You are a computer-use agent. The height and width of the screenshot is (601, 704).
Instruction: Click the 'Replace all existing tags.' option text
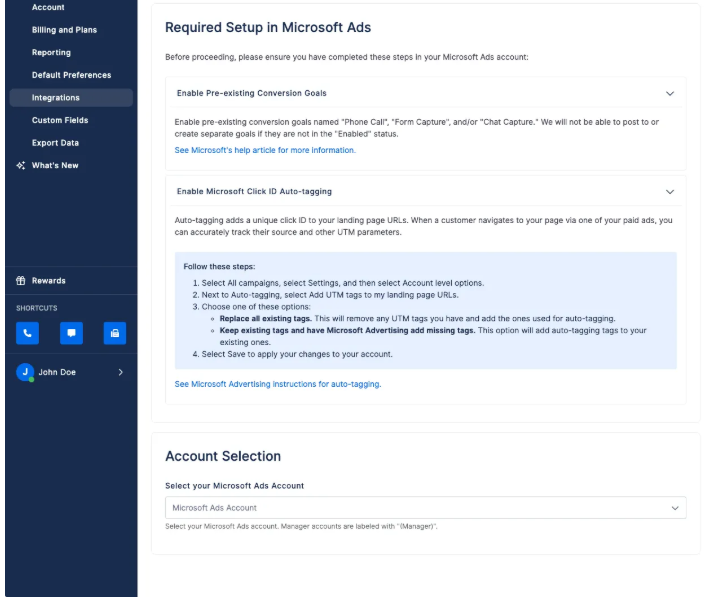265,318
